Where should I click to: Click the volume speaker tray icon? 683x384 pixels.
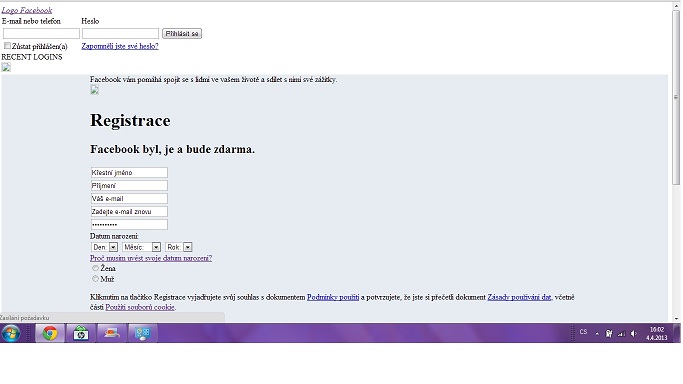(x=634, y=334)
